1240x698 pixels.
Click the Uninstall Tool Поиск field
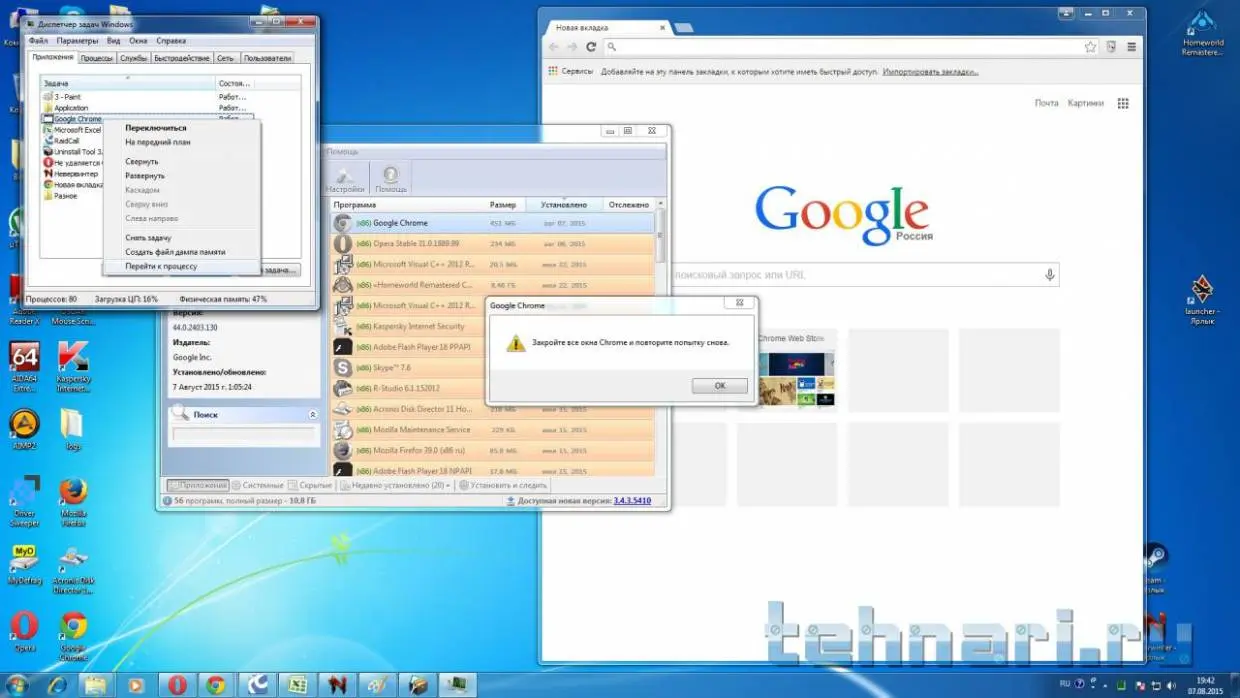click(x=243, y=434)
